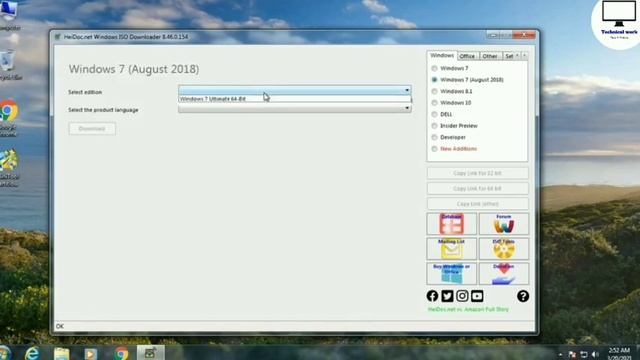
Task: Click Buy Windows or Office icon
Action: pyautogui.click(x=451, y=273)
